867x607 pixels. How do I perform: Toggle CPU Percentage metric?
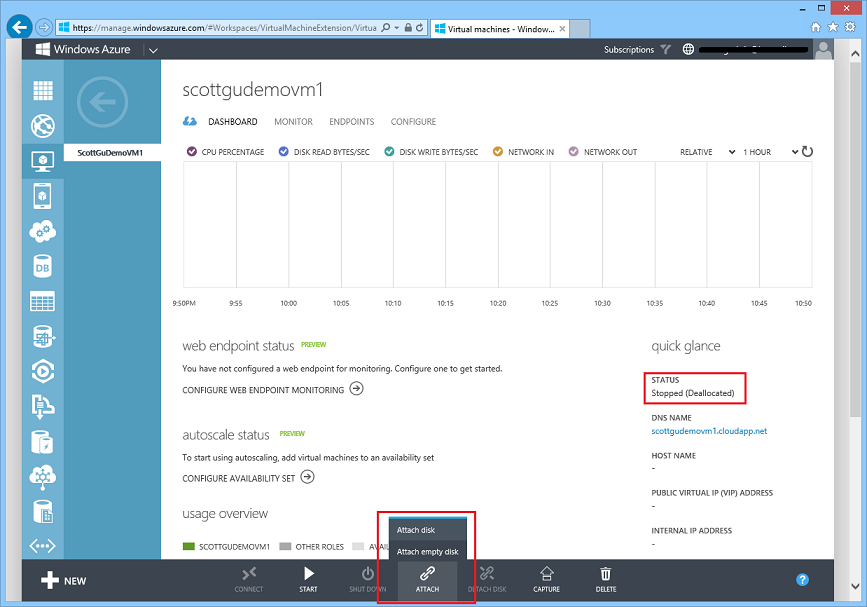click(x=192, y=151)
